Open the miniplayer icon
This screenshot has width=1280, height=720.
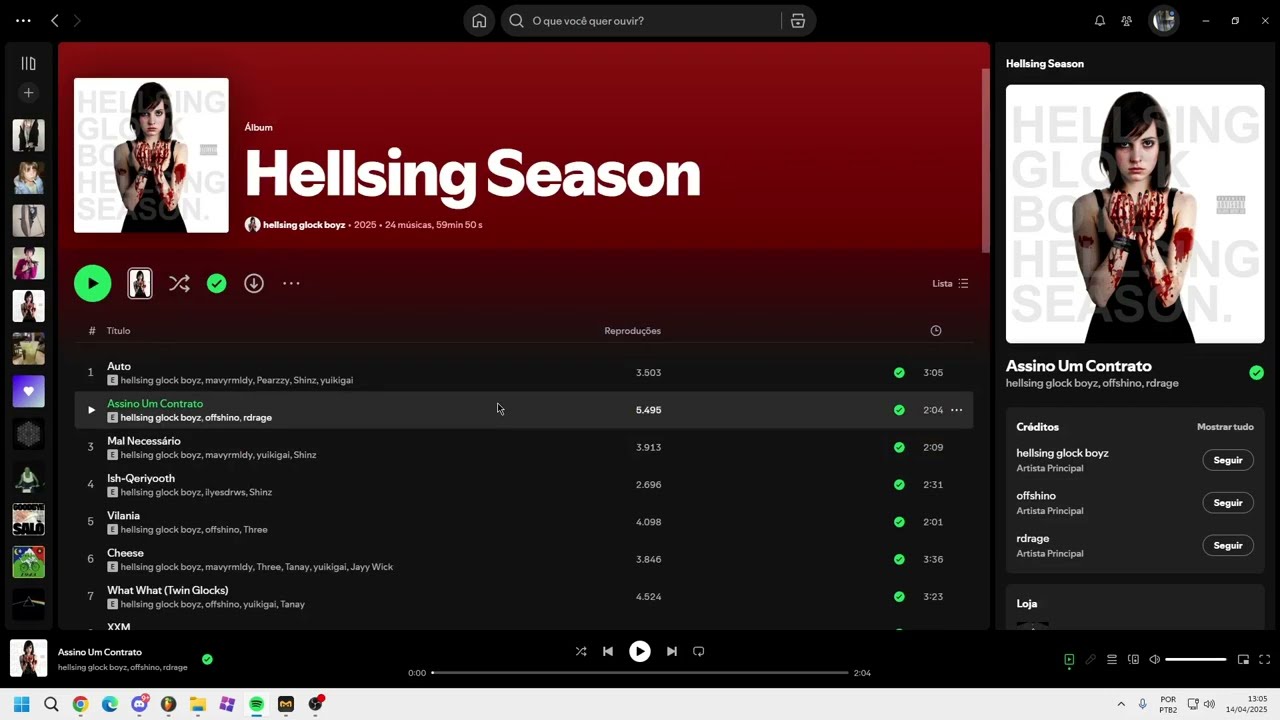tap(1243, 659)
